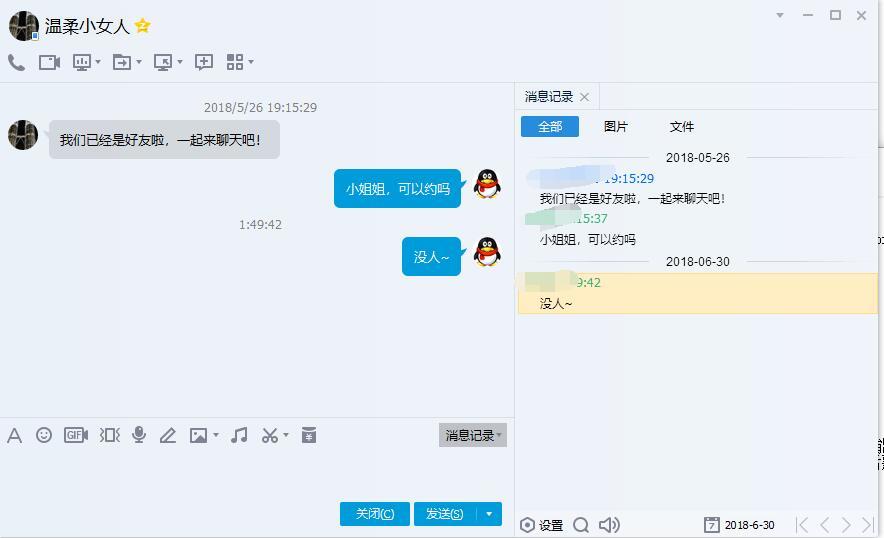Image resolution: width=884 pixels, height=538 pixels.
Task: Expand the send options arrow beside 发送
Action: pos(489,514)
